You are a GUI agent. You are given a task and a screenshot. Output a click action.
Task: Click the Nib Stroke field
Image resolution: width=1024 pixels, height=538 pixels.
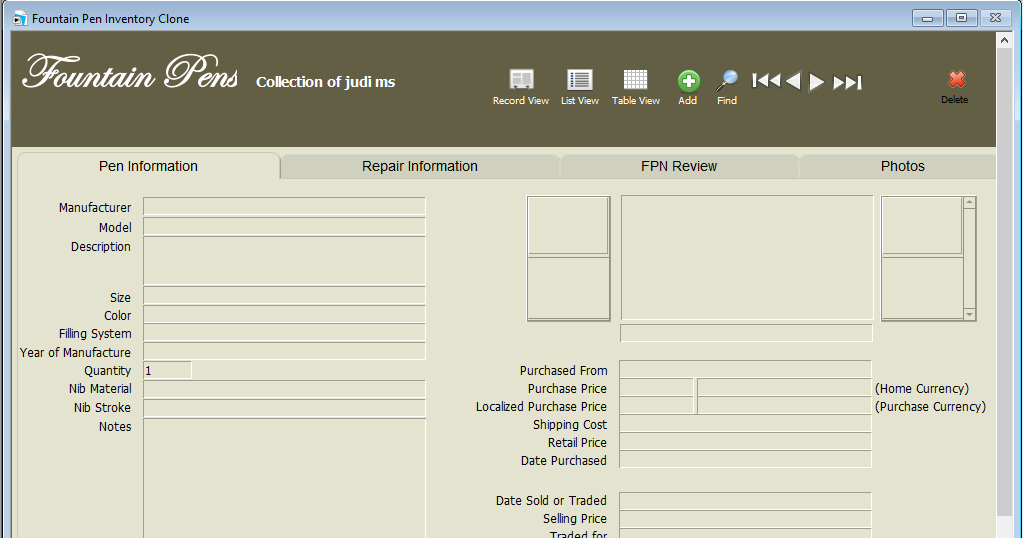[x=284, y=408]
